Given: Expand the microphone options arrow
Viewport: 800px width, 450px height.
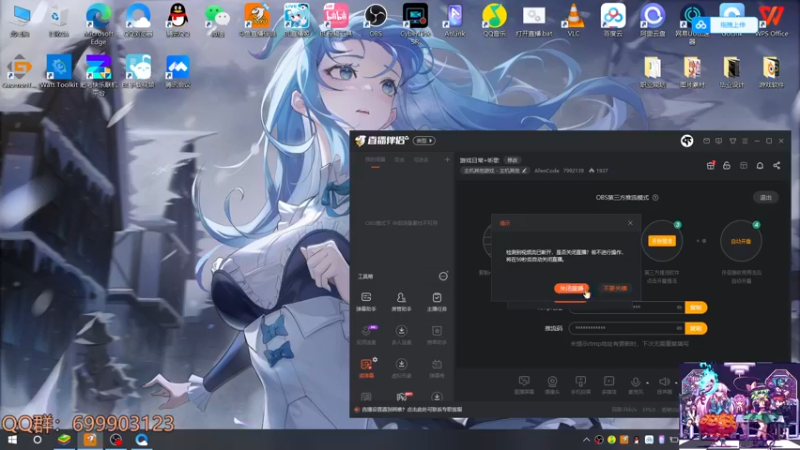Looking at the screenshot, I should 647,383.
